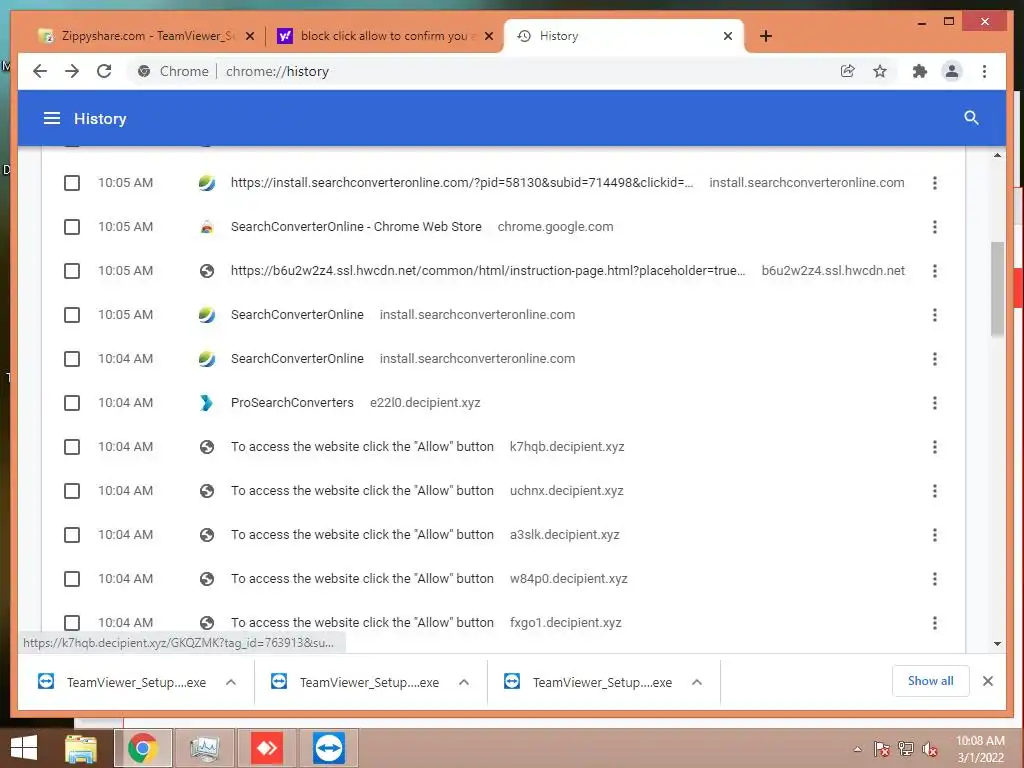1024x768 pixels.
Task: Select checkbox for install.searchconverteronline.com URL entry
Action: [72, 183]
